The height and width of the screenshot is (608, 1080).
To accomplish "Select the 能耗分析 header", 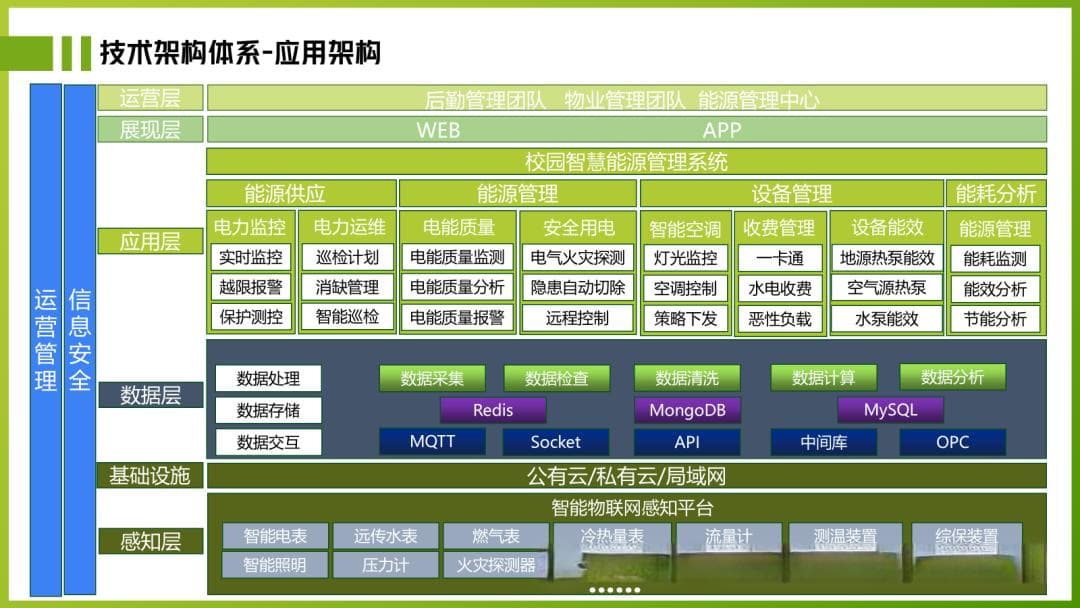I will 996,193.
